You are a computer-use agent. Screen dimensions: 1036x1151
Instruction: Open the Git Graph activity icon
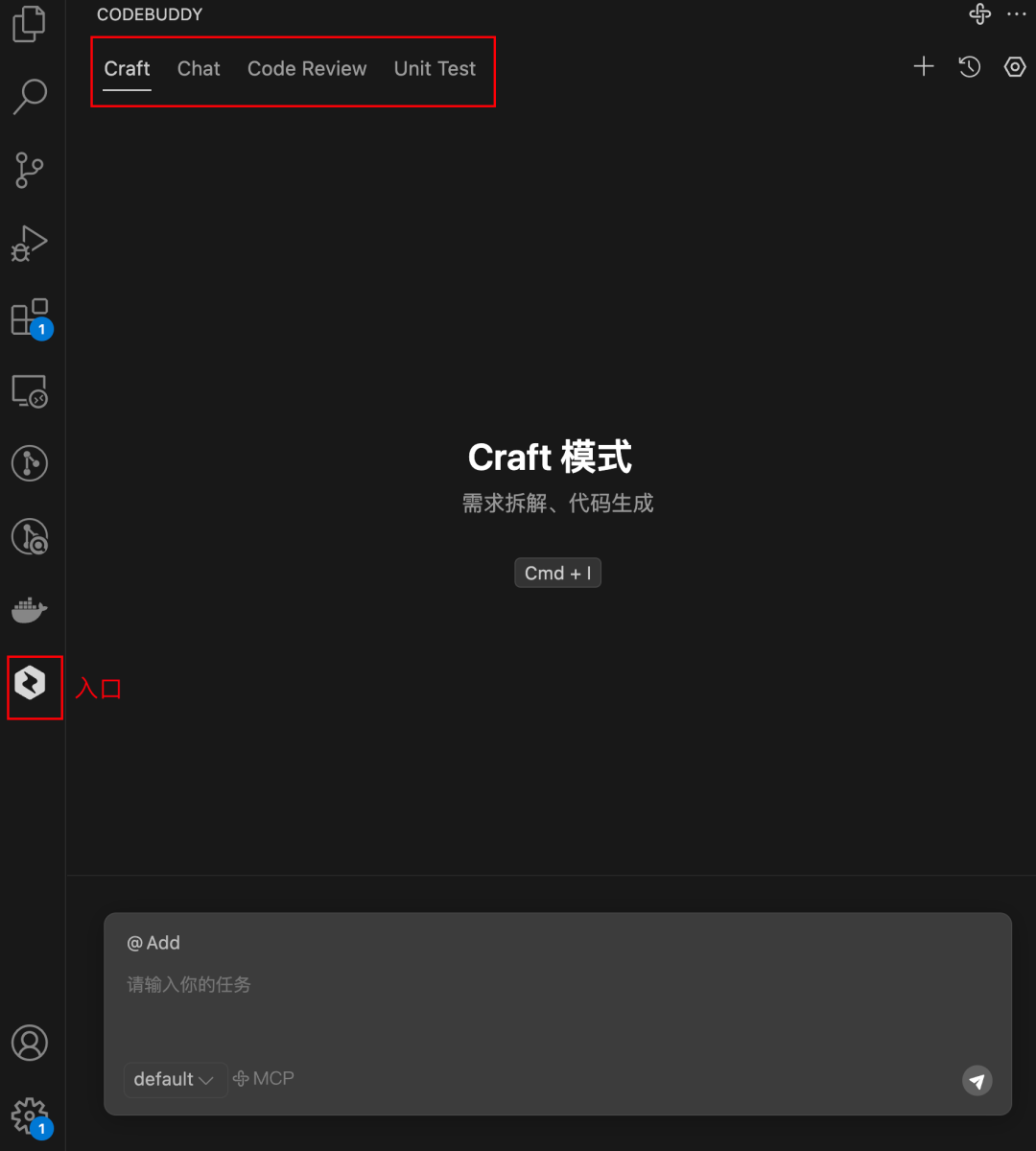point(30,463)
